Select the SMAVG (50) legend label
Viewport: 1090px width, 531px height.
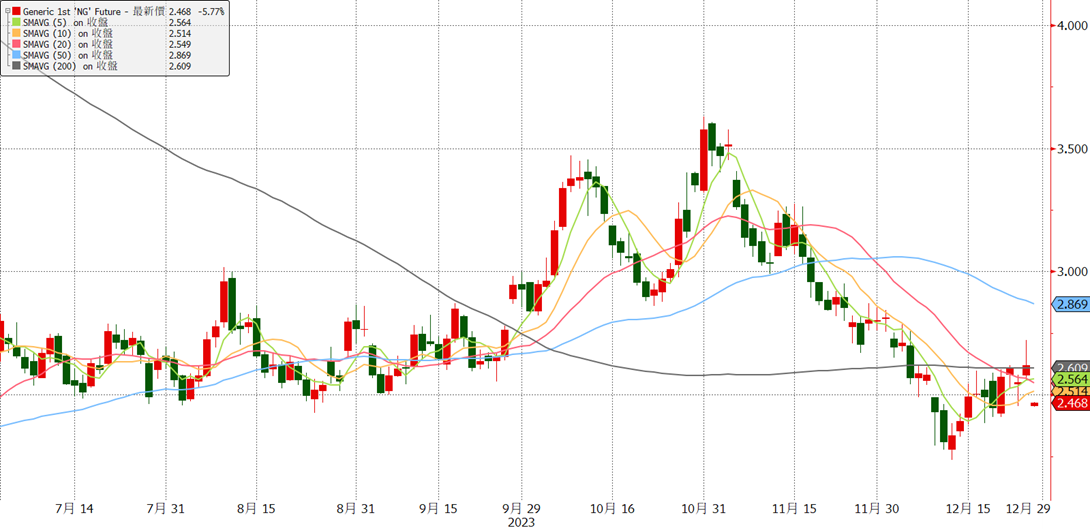click(68, 55)
